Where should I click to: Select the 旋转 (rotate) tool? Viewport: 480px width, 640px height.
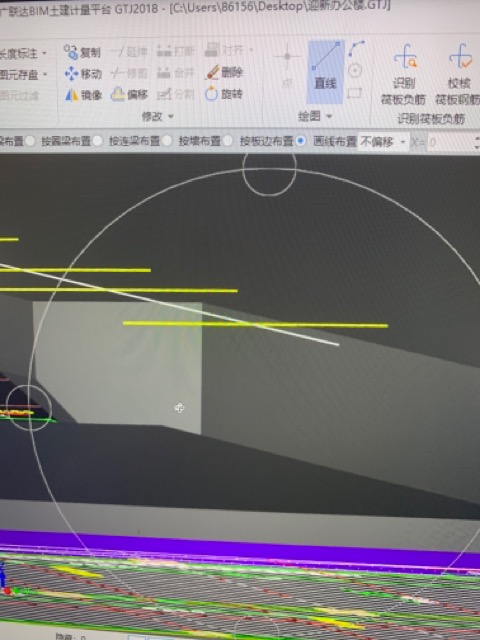coord(224,94)
